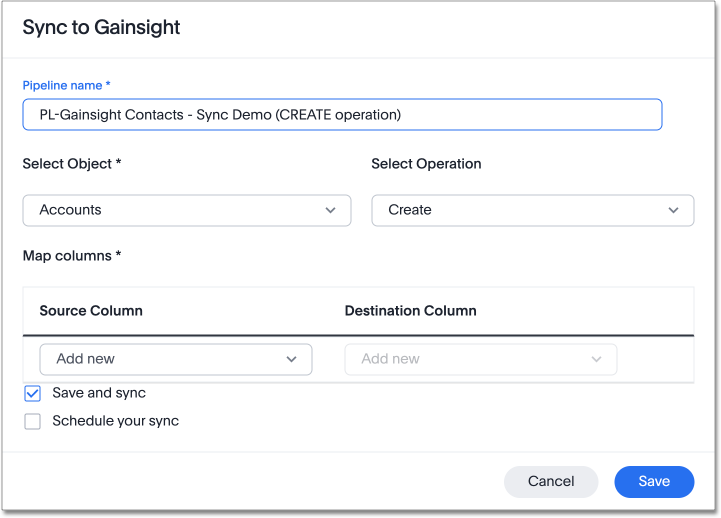
Task: Click the chevron arrow in Accounts dropdown
Action: tap(331, 210)
